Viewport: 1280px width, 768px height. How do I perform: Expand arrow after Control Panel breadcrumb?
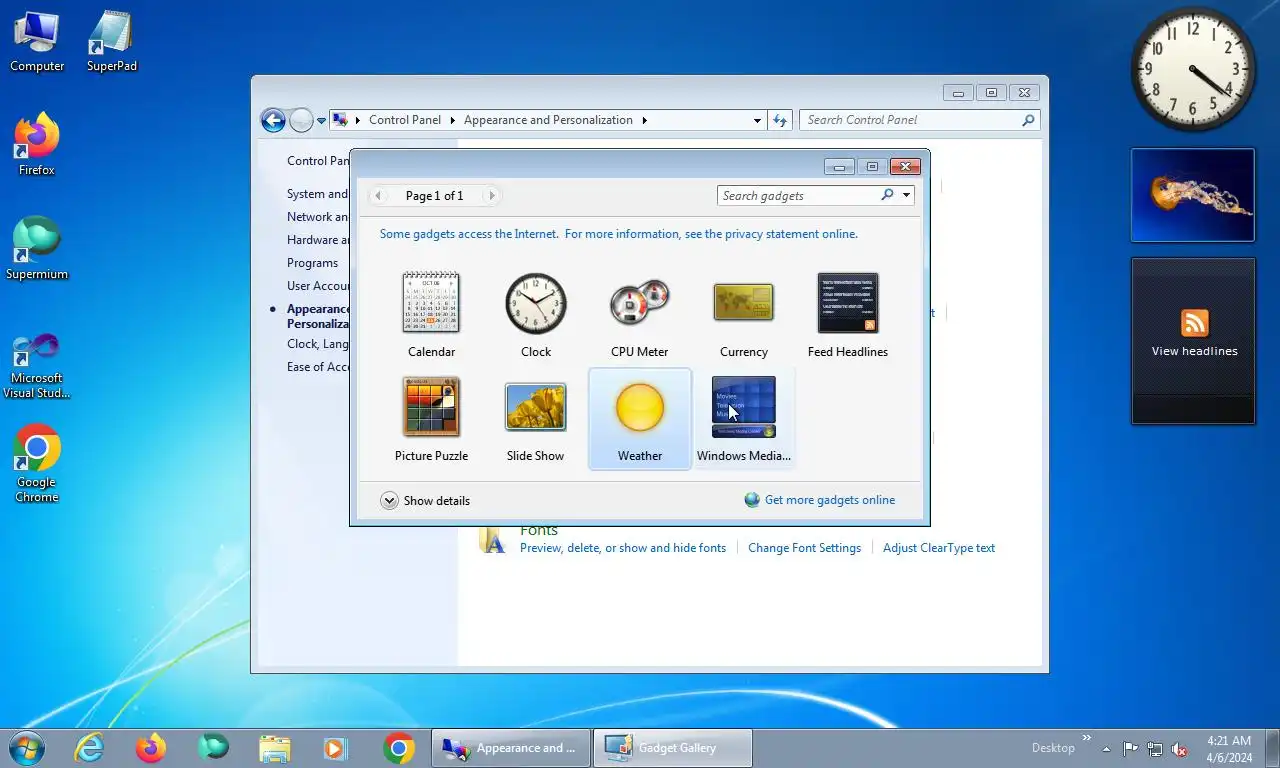pyautogui.click(x=452, y=120)
